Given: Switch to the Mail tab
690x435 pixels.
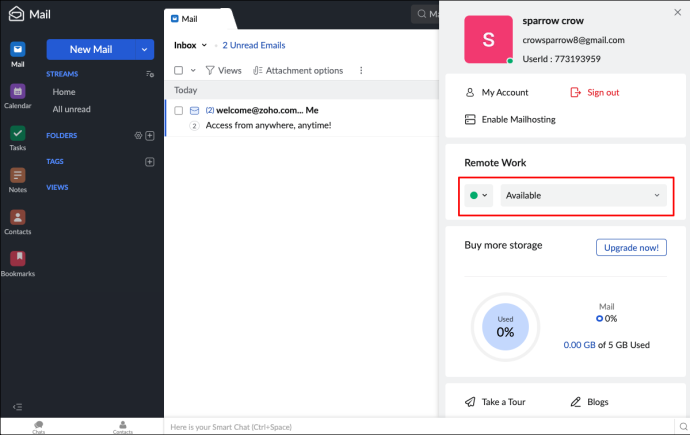Looking at the screenshot, I should click(190, 19).
